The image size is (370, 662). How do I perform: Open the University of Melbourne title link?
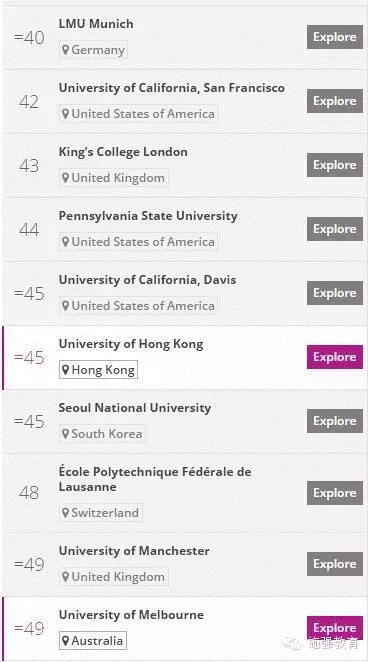(x=131, y=615)
